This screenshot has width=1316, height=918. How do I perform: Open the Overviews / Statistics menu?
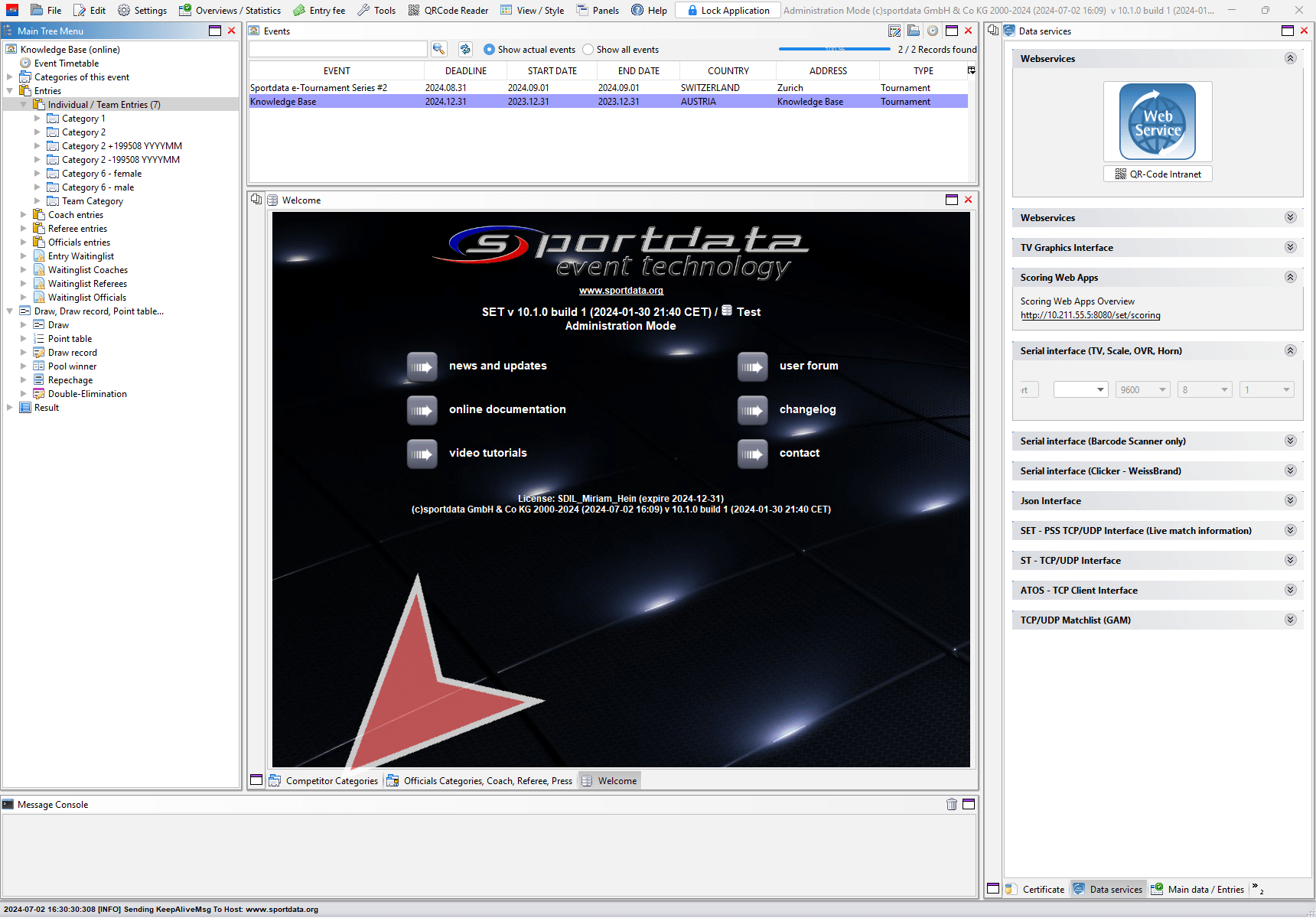coord(230,10)
